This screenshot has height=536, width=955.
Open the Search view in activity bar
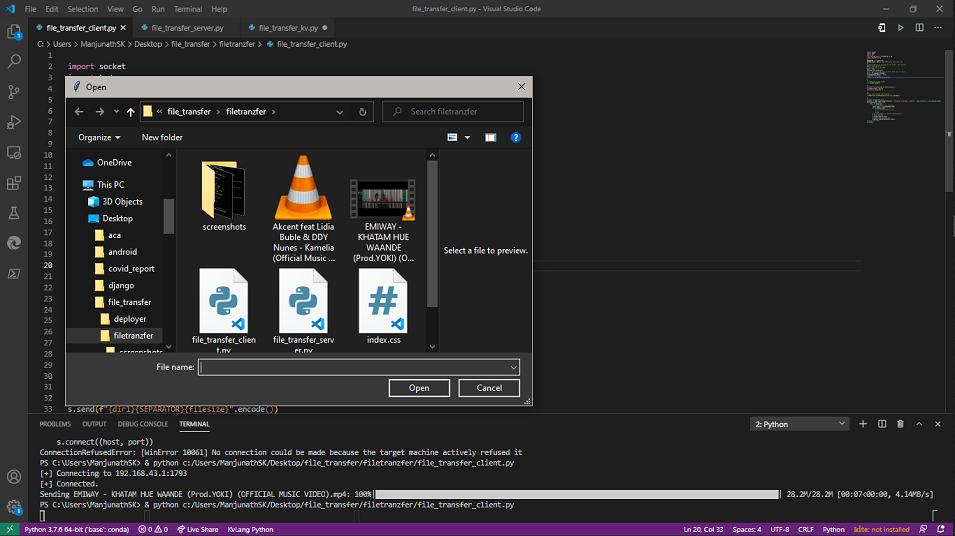point(14,62)
